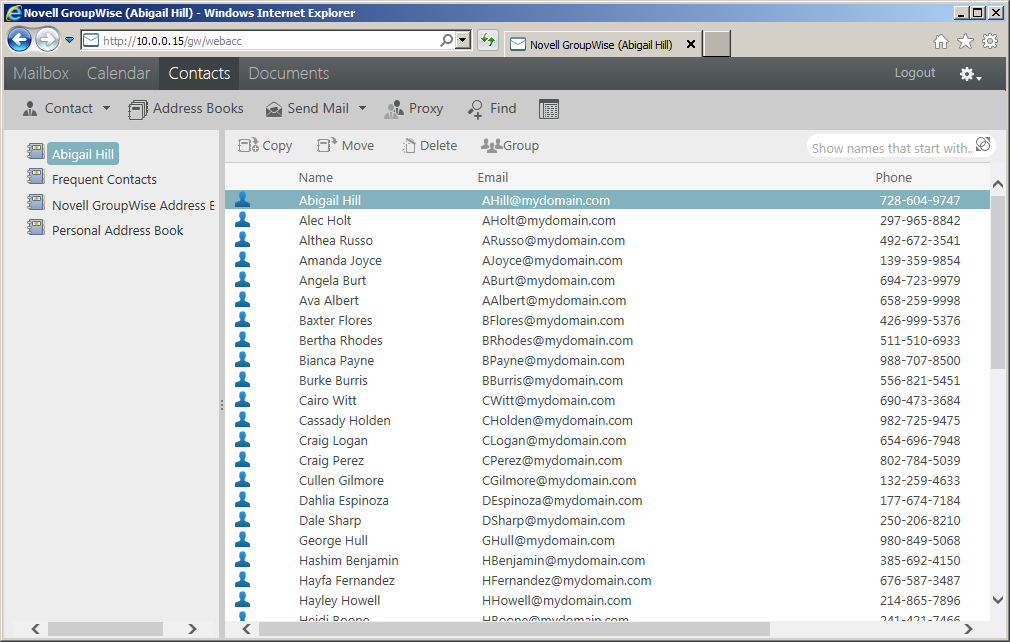
Task: Click the name filter clear icon
Action: [983, 145]
